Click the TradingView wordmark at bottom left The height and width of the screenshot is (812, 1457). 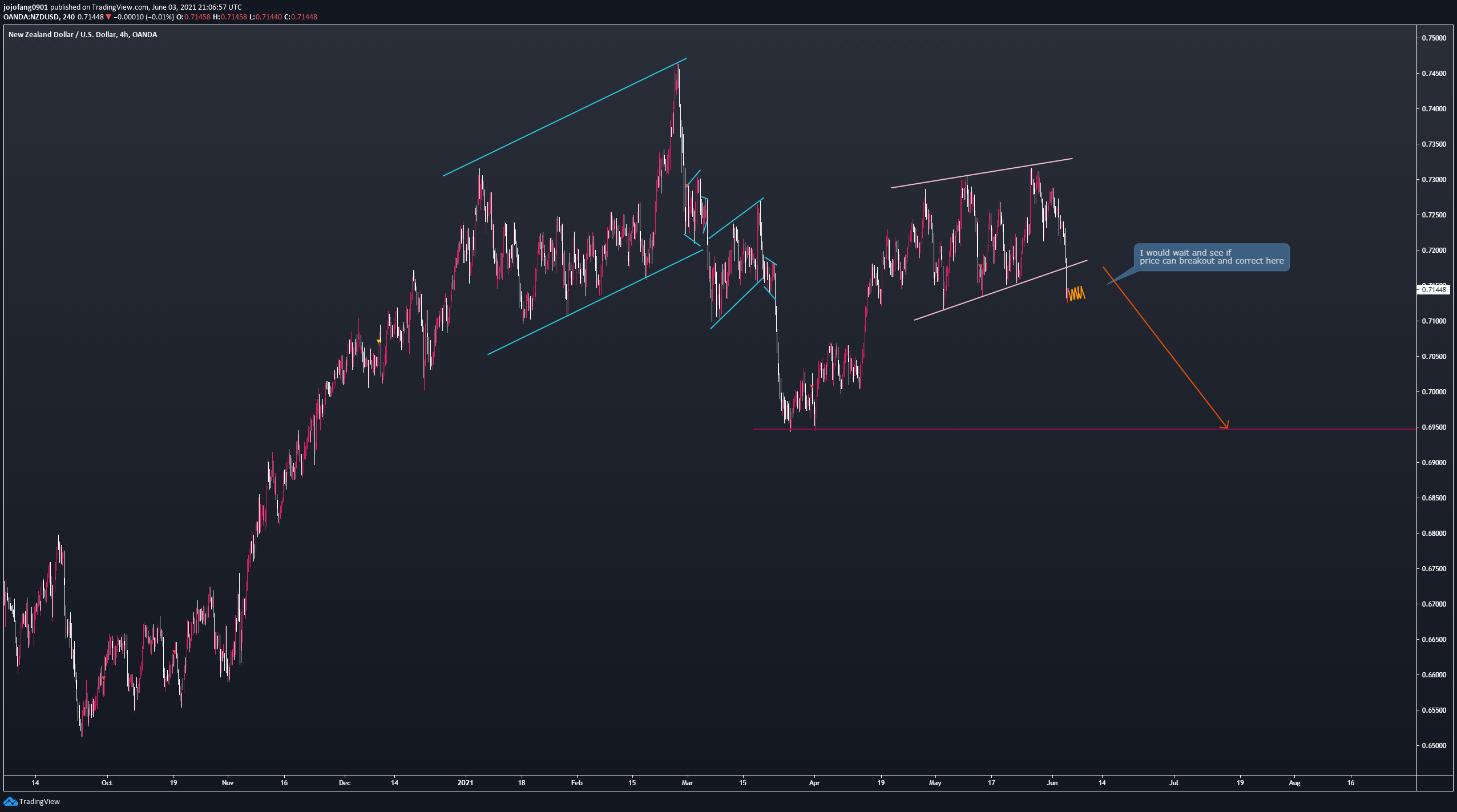(39, 802)
